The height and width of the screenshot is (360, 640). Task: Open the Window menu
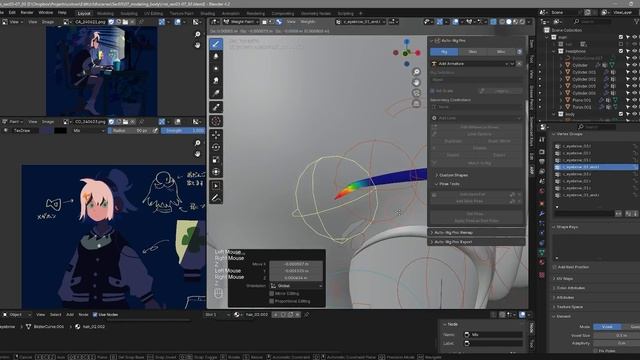(46, 13)
